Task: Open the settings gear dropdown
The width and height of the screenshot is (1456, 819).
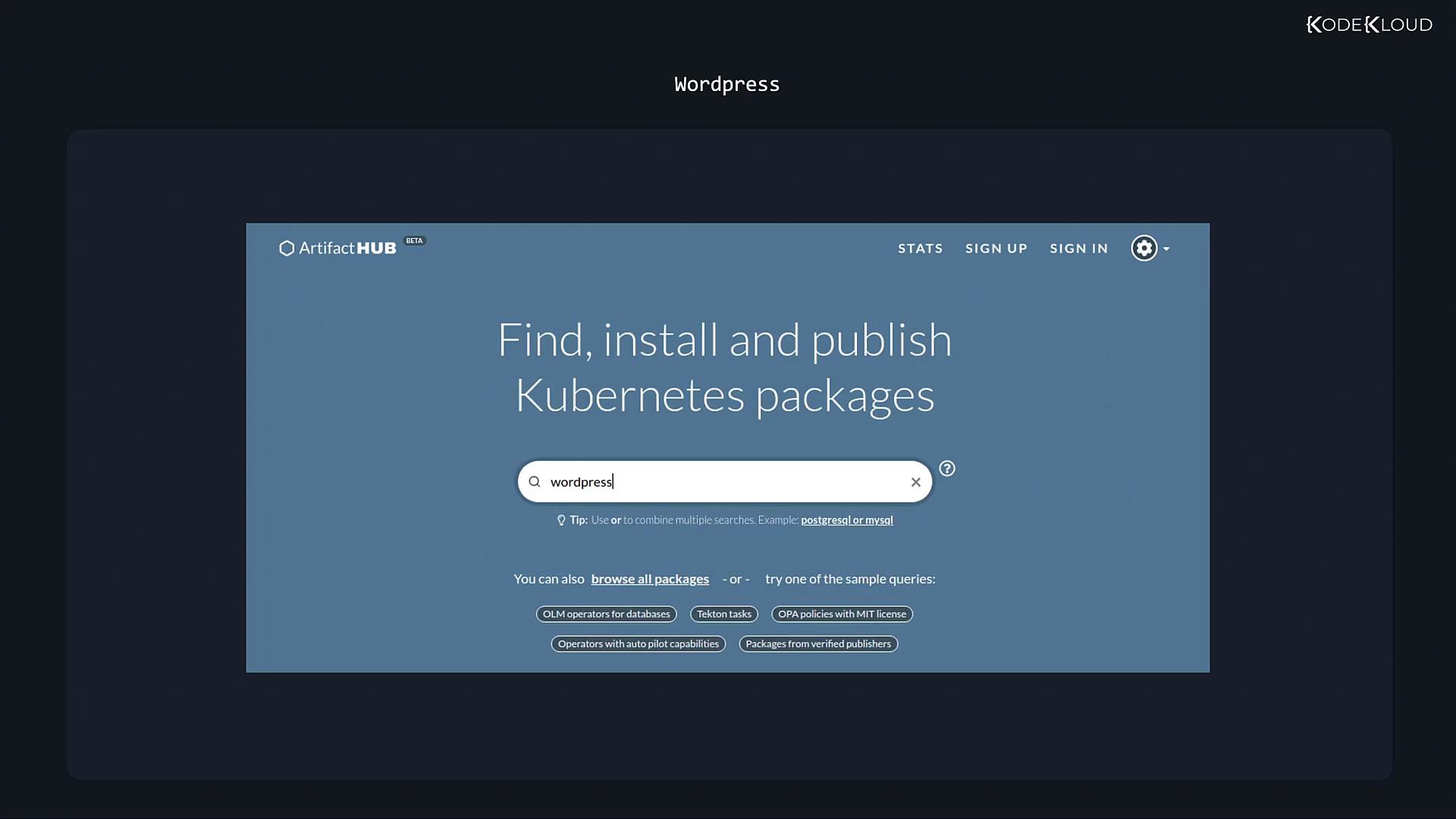Action: (x=1150, y=248)
